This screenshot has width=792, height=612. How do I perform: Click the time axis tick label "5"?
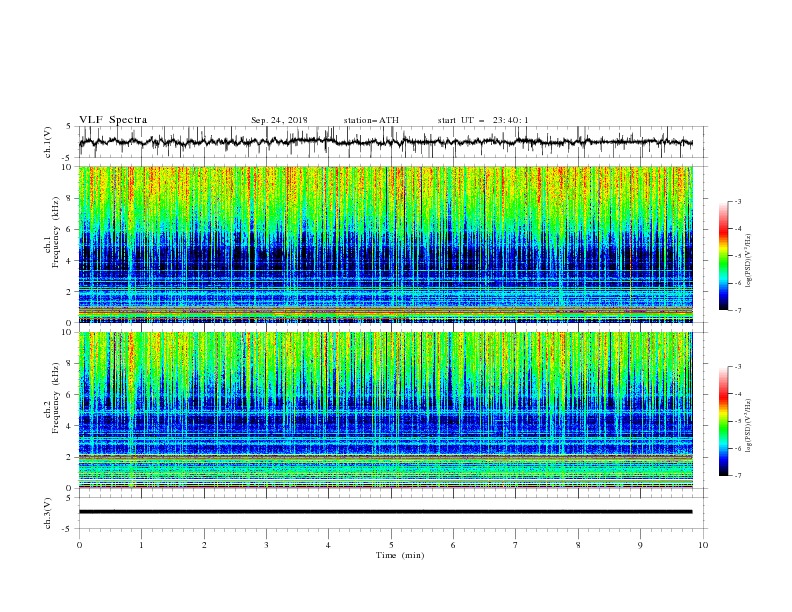391,545
